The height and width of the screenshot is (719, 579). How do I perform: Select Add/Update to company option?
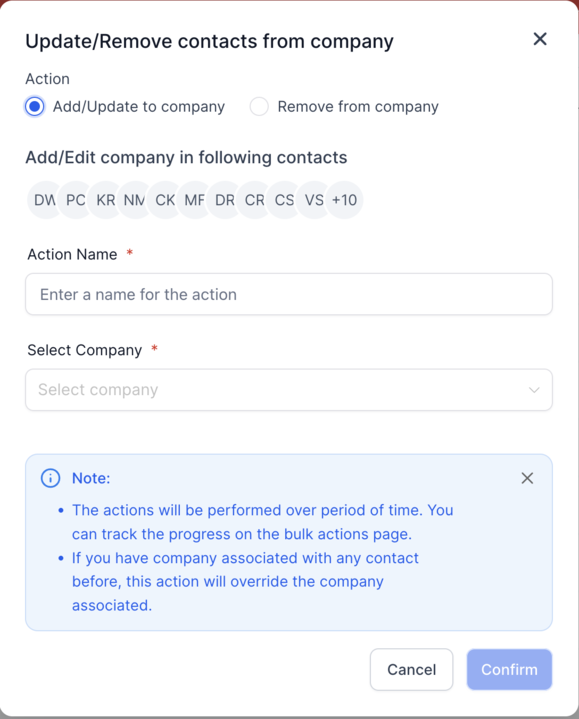point(35,106)
